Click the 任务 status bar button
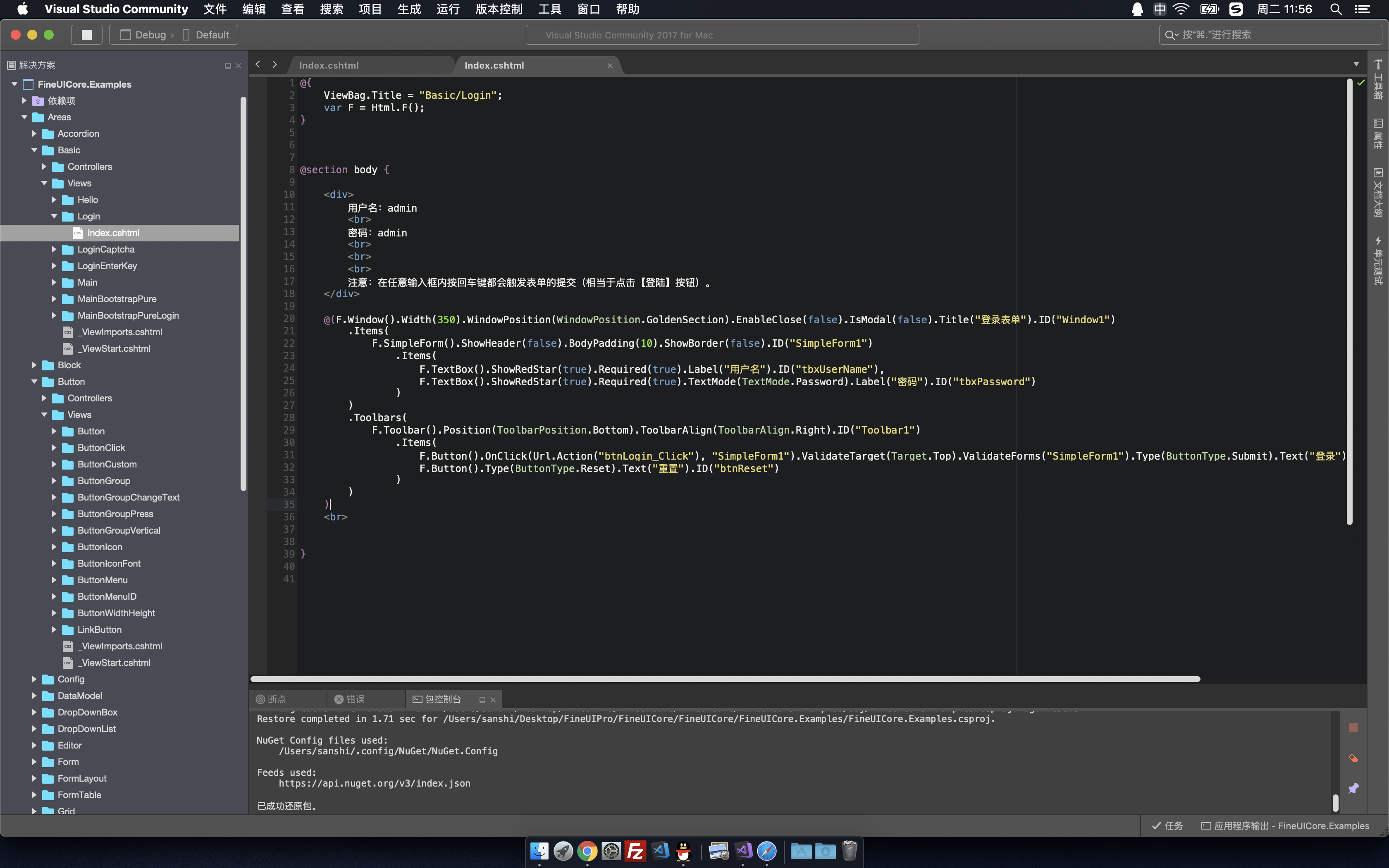 pos(1167,825)
